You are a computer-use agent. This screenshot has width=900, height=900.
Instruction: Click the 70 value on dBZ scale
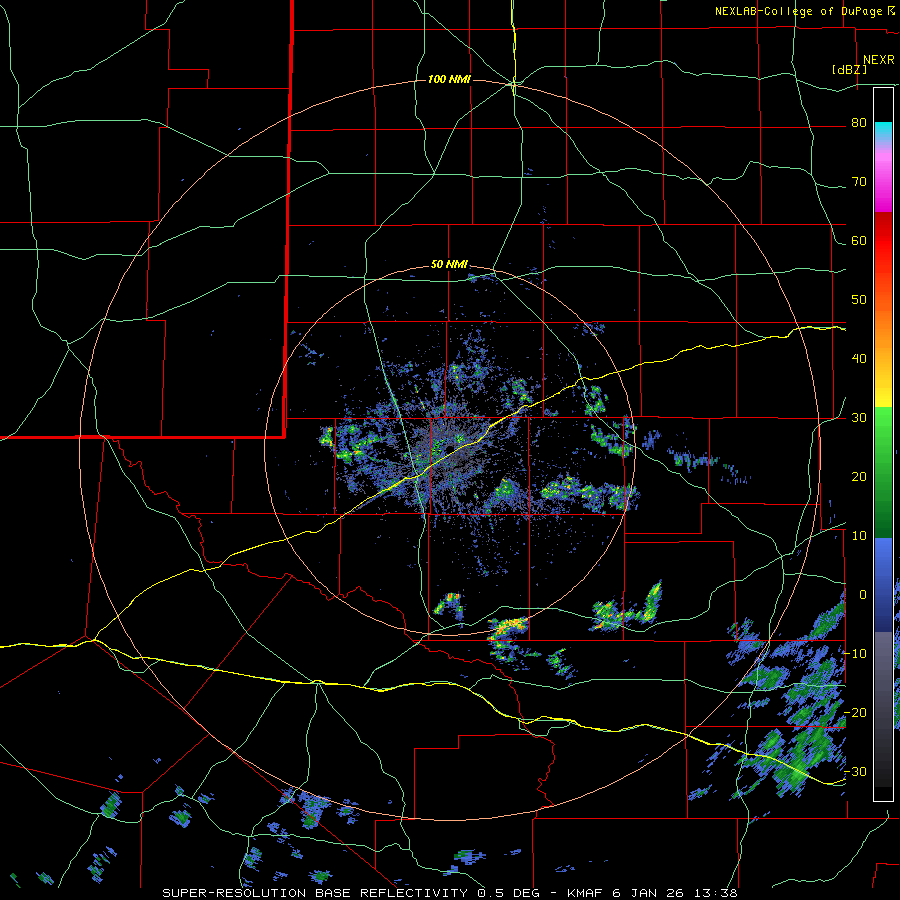(859, 182)
